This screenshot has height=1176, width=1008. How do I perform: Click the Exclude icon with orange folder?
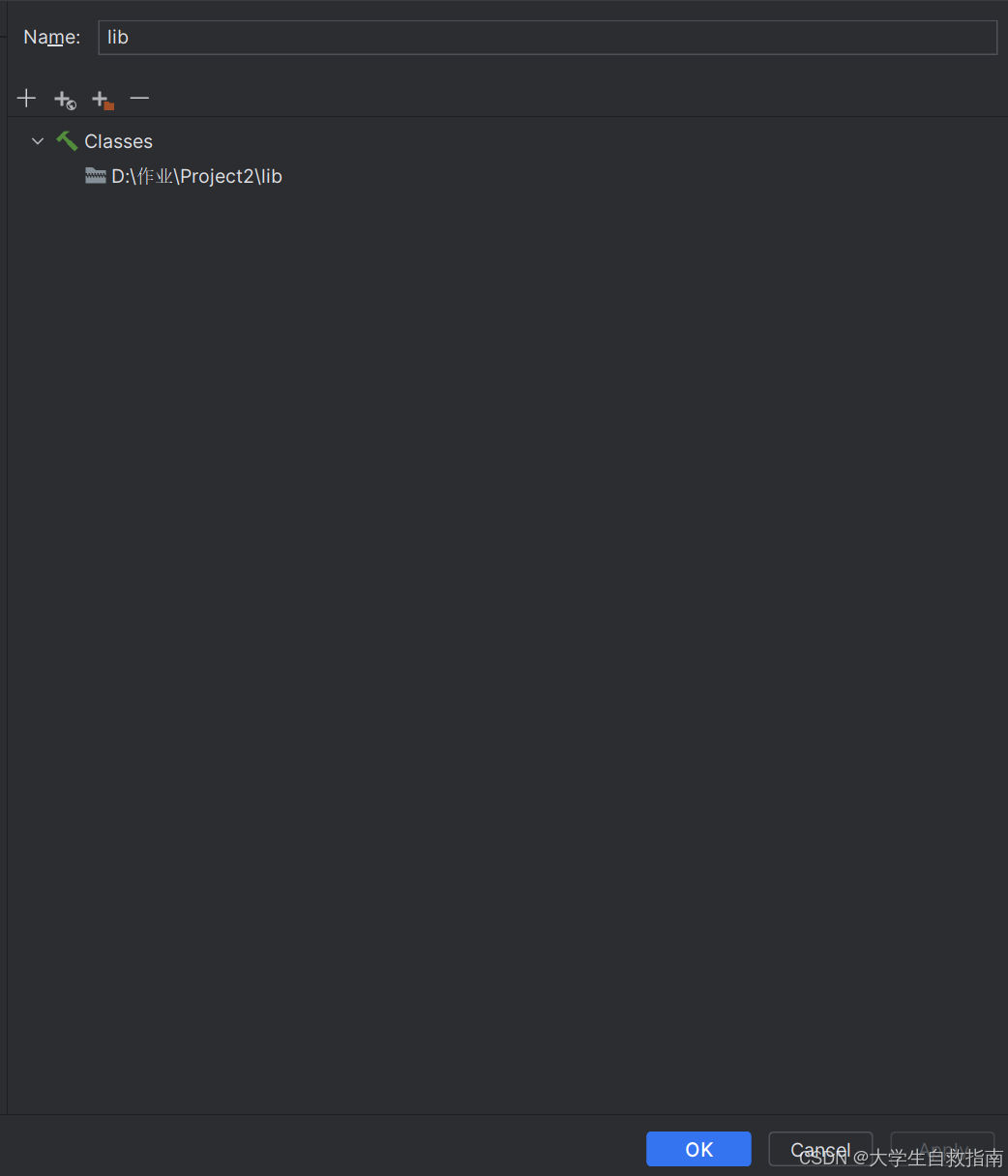(x=102, y=100)
